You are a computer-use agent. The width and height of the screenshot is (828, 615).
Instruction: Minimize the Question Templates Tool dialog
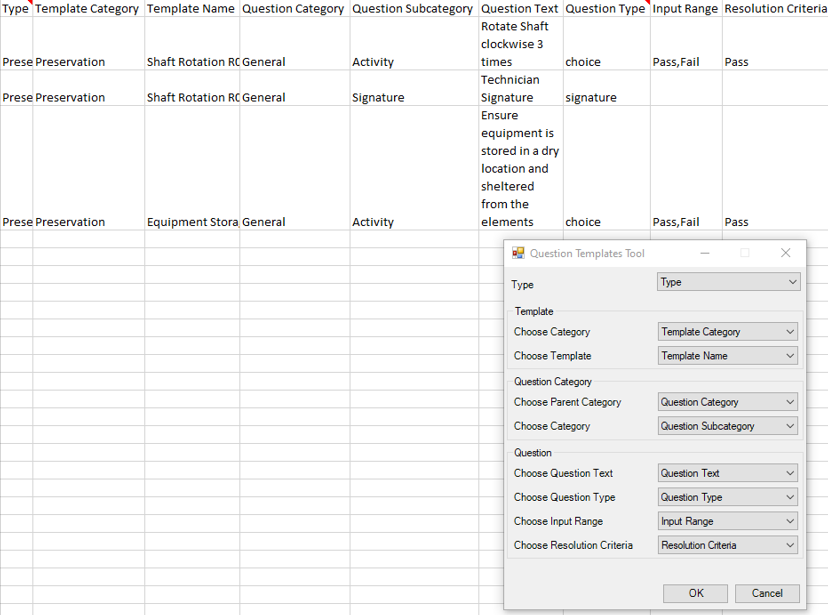[x=704, y=253]
